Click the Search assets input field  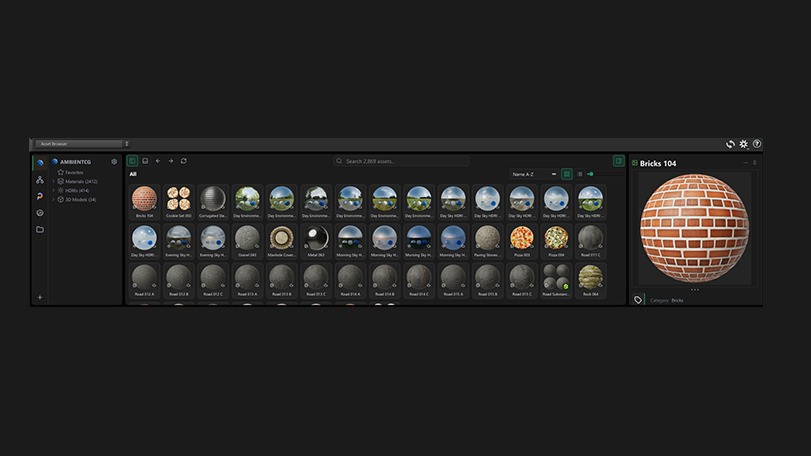coord(401,161)
